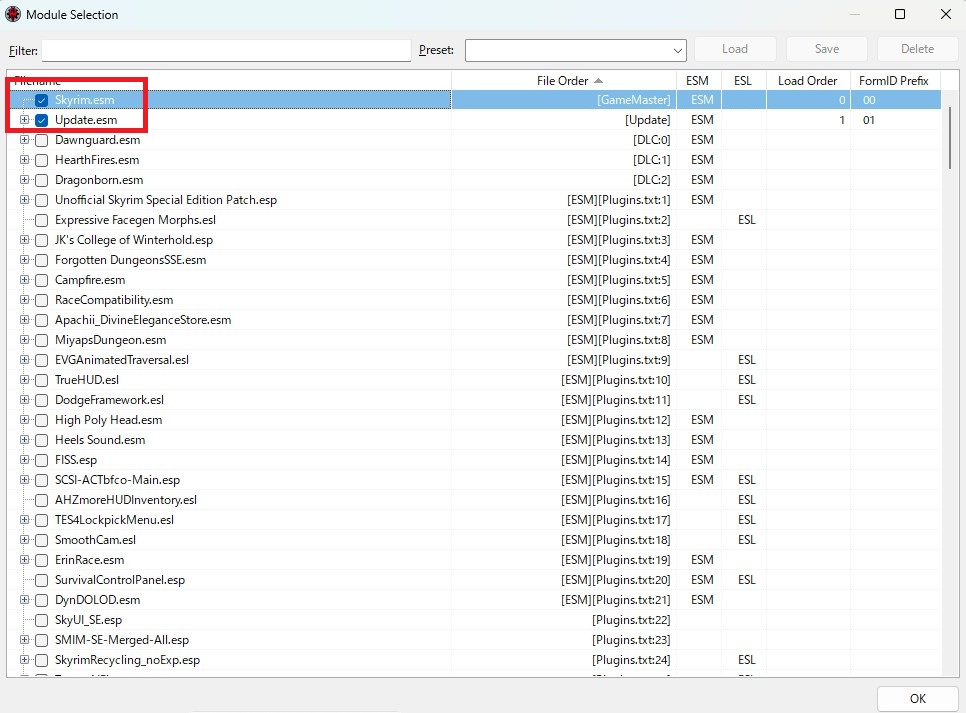Uncheck the Update.esm module checkbox
This screenshot has width=966, height=713.
(x=42, y=120)
